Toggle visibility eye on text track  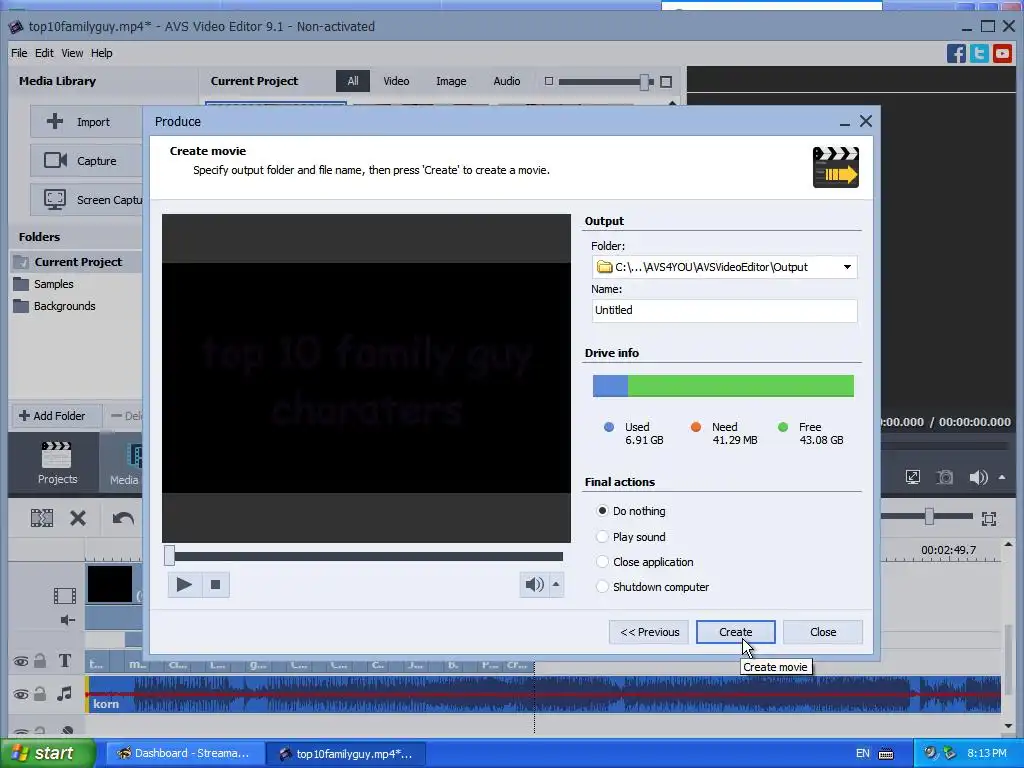(x=21, y=662)
